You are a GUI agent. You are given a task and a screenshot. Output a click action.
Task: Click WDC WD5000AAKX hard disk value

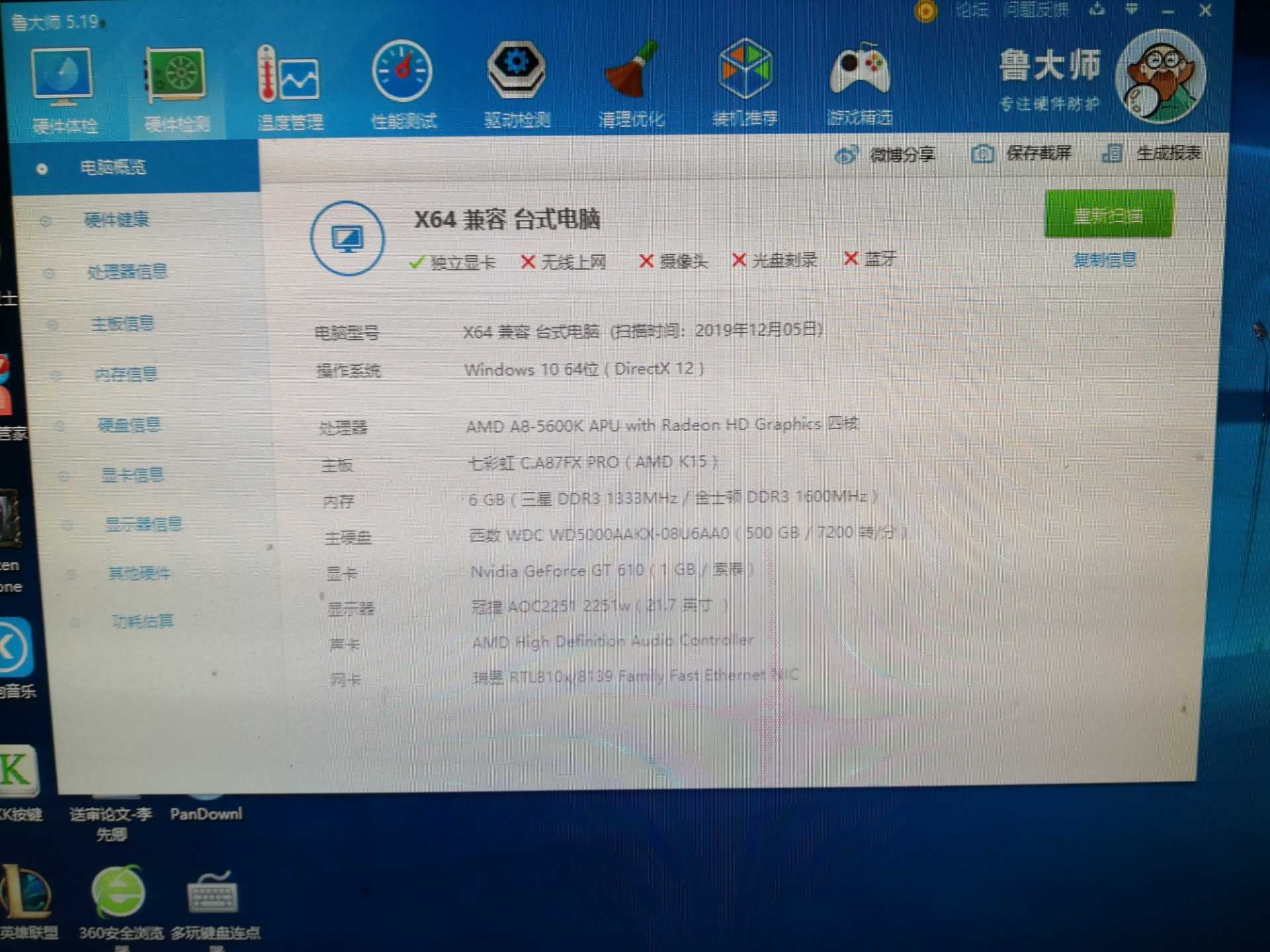coord(688,534)
